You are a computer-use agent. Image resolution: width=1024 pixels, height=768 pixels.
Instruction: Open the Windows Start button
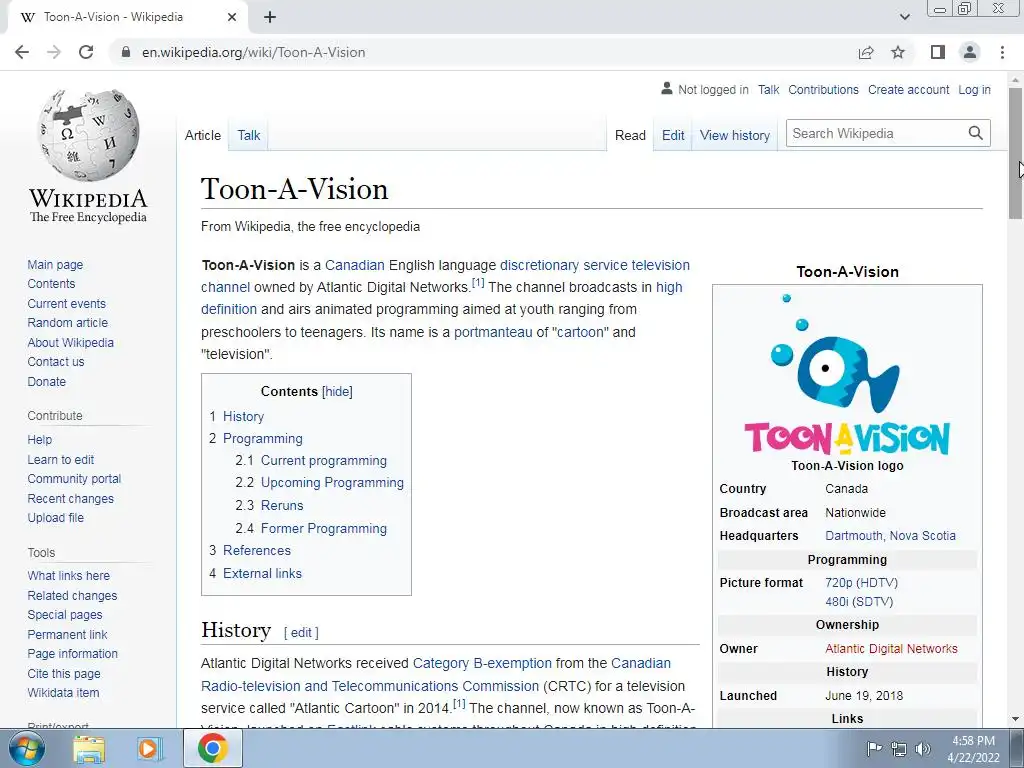pyautogui.click(x=26, y=748)
